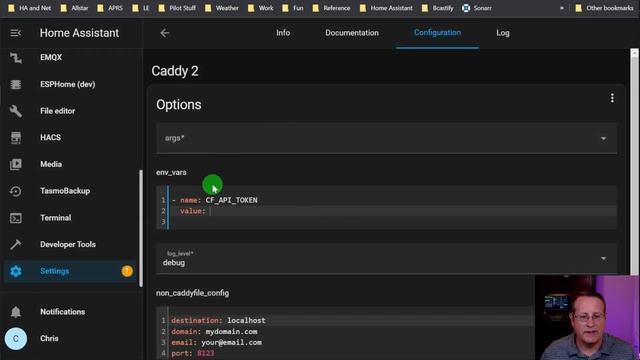Open the Sonarr bookmark
This screenshot has height=360, width=640.
click(477, 8)
